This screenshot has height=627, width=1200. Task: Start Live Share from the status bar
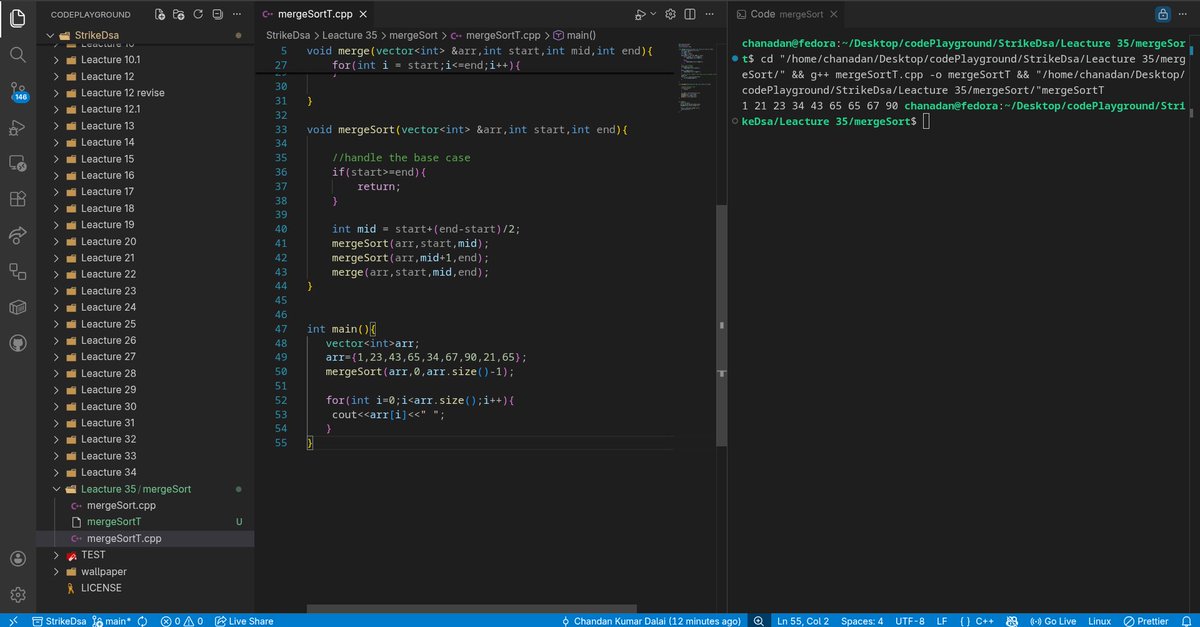tap(243, 621)
